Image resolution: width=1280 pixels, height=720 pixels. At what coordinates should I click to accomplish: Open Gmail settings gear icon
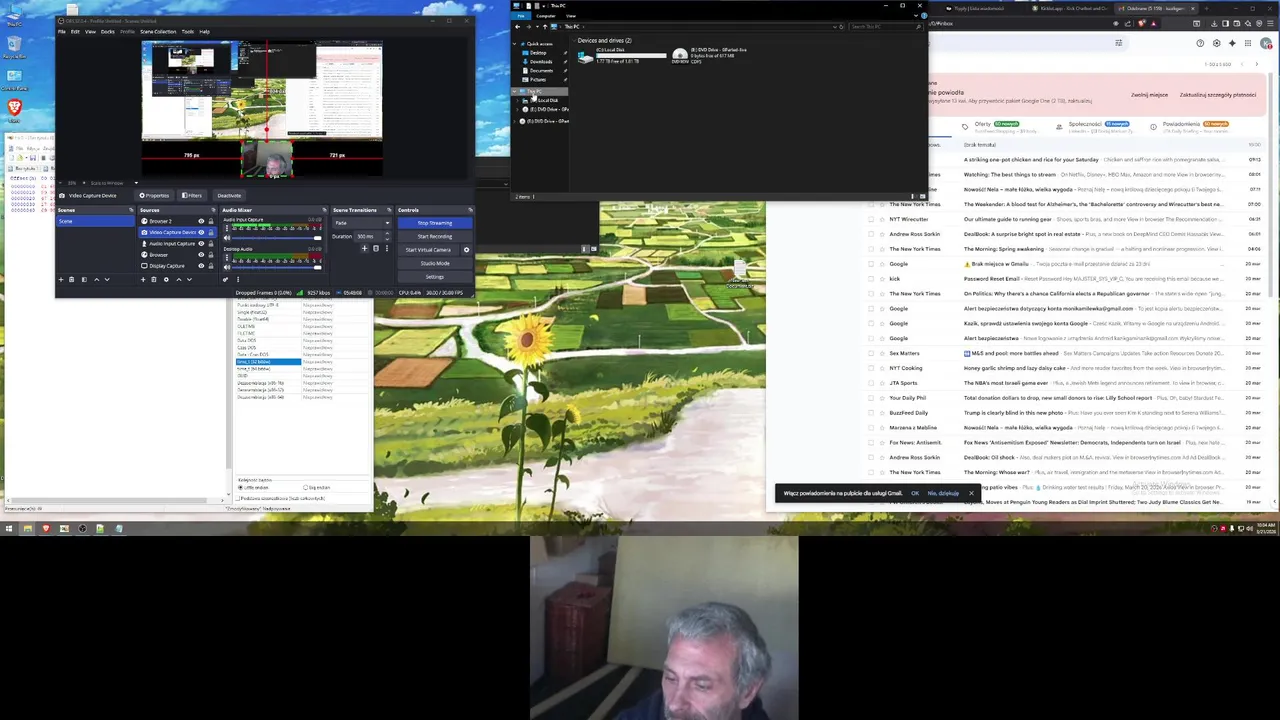click(x=1217, y=43)
